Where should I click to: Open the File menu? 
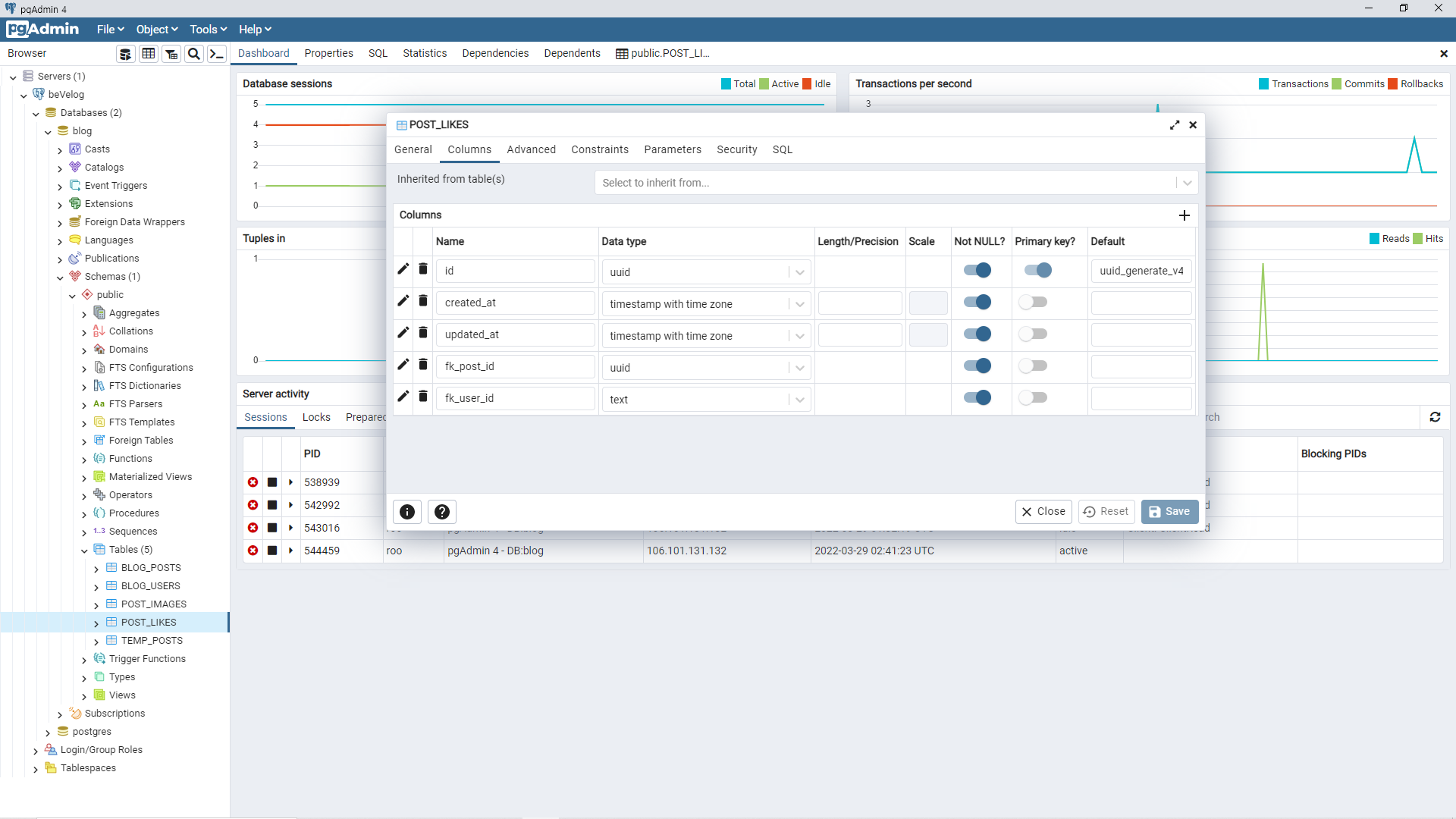point(110,30)
